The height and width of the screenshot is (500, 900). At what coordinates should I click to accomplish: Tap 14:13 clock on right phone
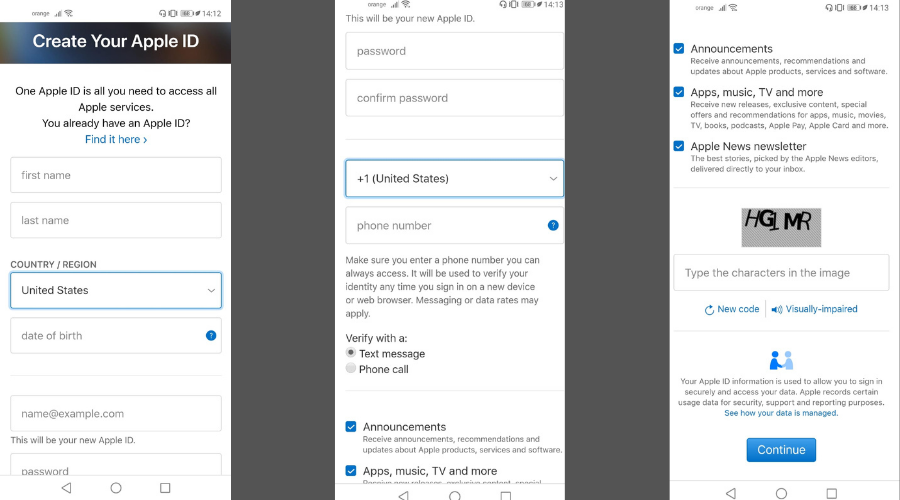pyautogui.click(x=879, y=8)
